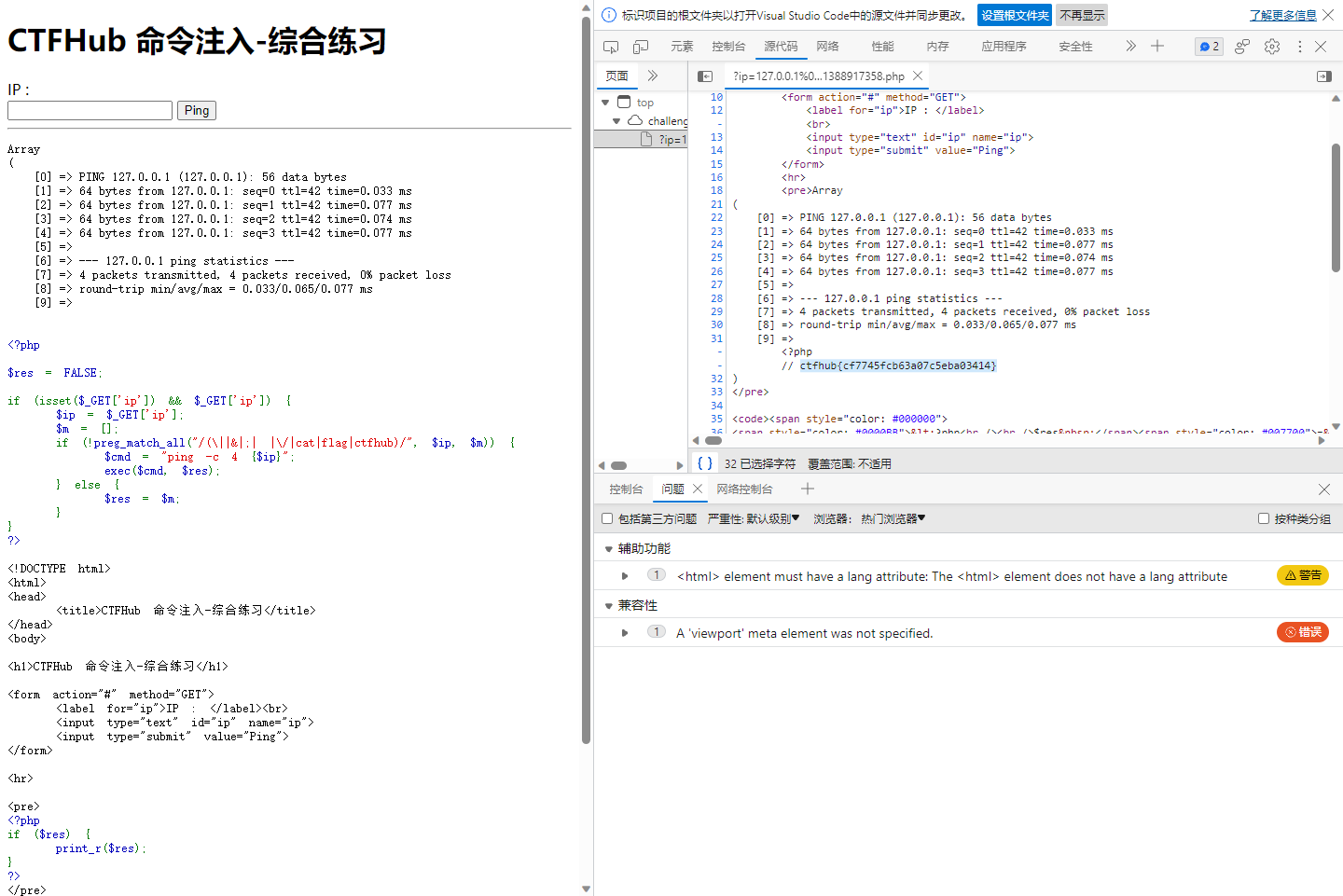Open the 网络控制台 drawer tab
Screen dimensions: 1343x896
(x=744, y=489)
